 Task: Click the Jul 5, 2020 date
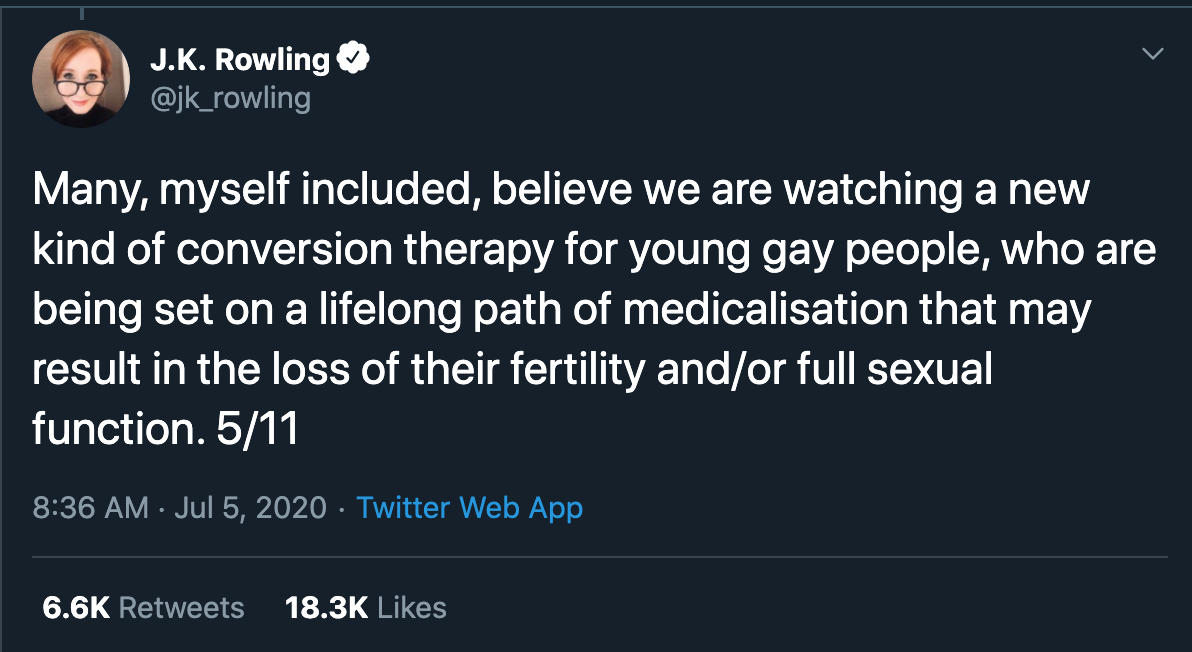pyautogui.click(x=250, y=507)
